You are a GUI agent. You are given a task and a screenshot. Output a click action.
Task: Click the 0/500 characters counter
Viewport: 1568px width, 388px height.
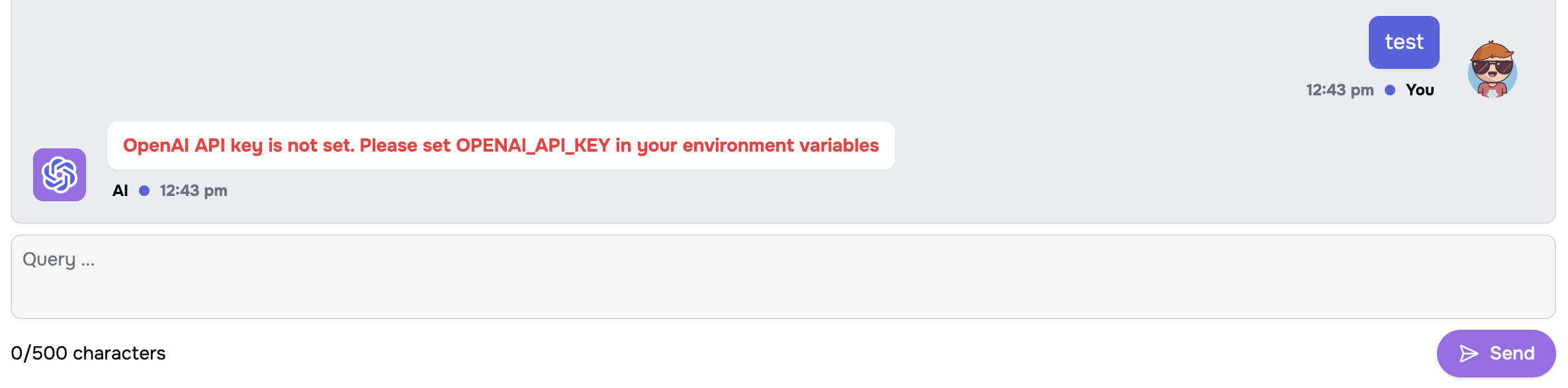coord(89,353)
